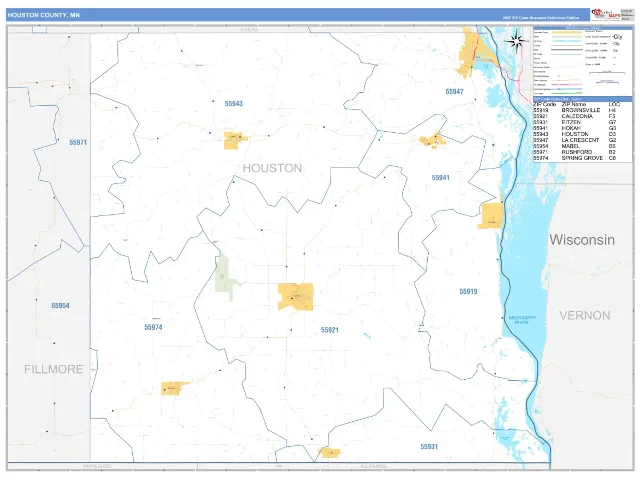
Task: Click the Mississippi River label in the water
Action: coord(522,320)
